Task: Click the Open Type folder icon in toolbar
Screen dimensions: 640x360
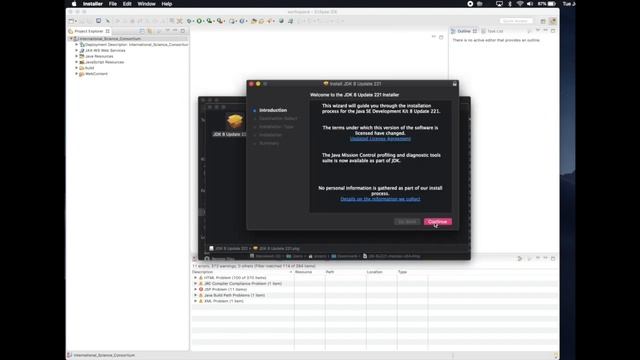Action: pos(253,21)
